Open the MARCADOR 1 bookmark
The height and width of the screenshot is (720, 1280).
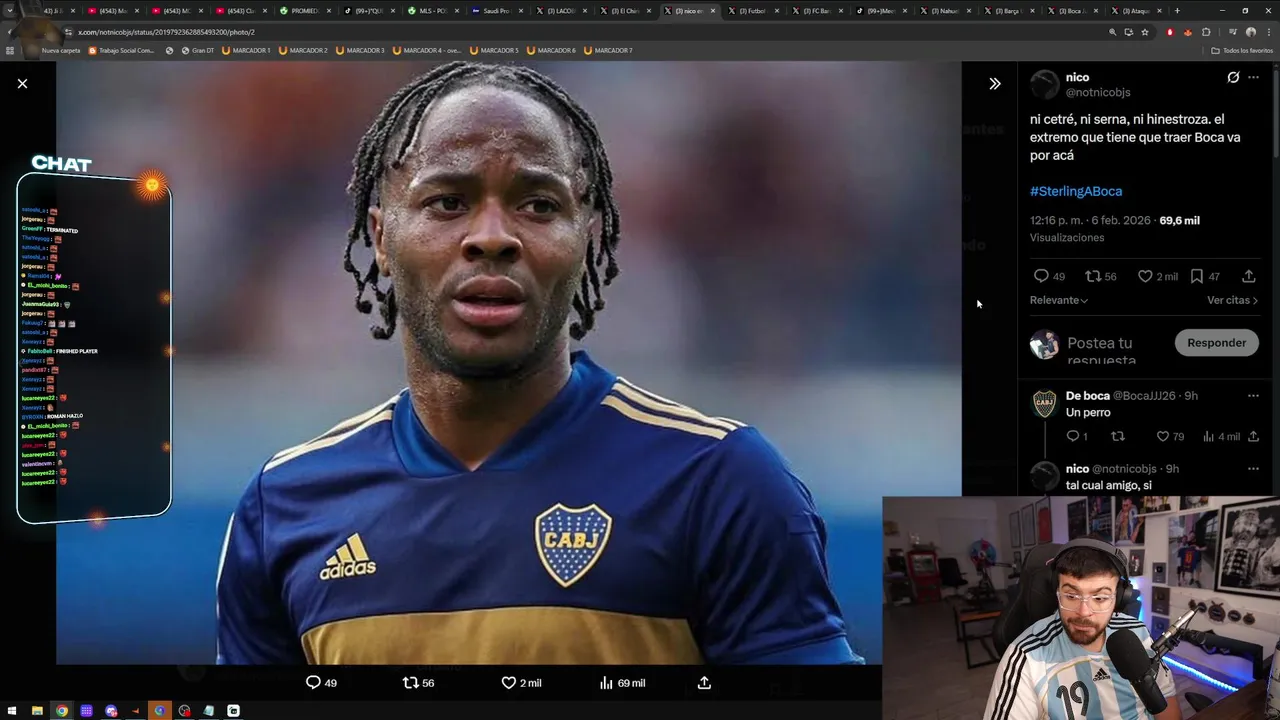click(x=246, y=50)
